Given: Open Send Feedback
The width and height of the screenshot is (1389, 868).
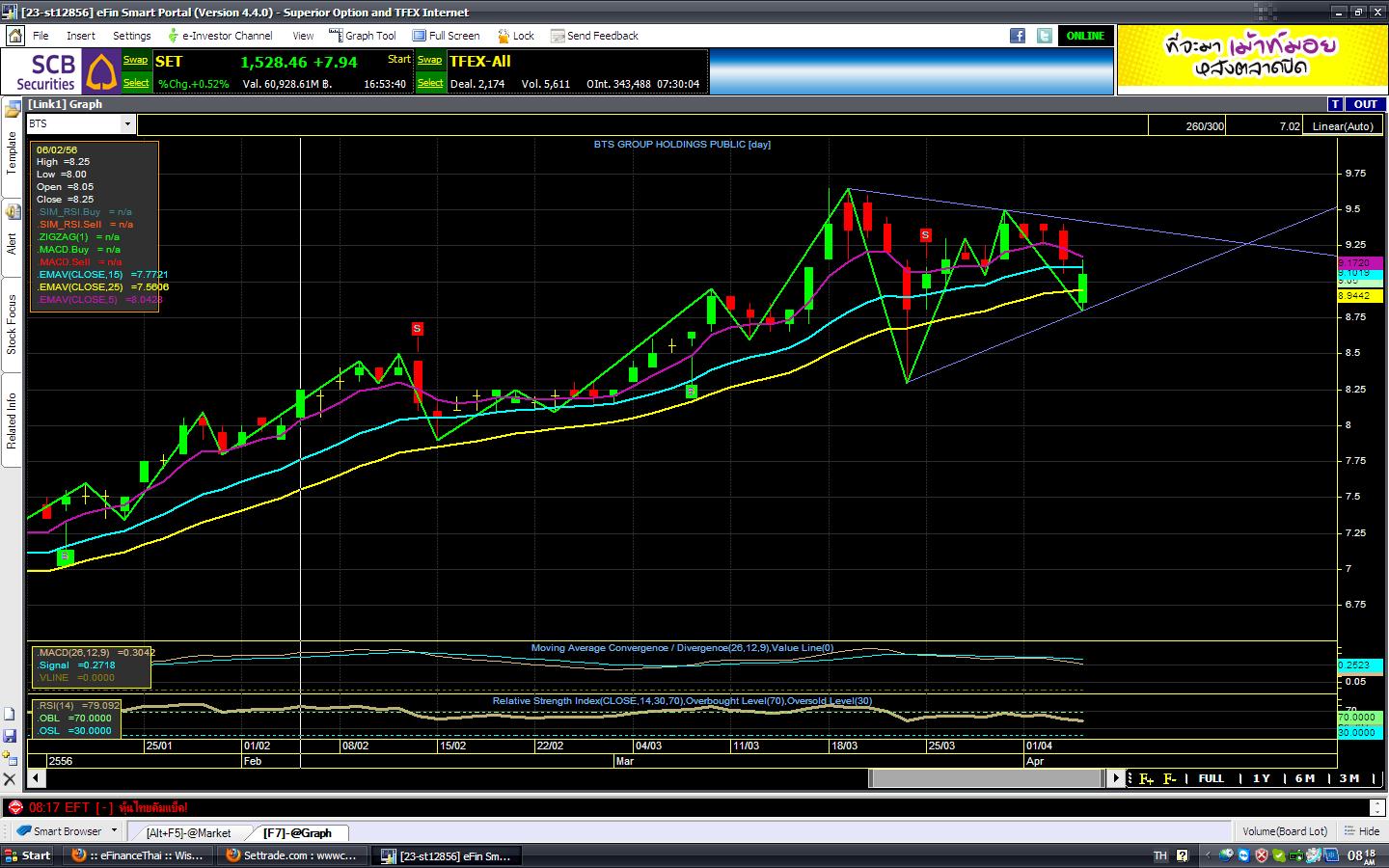Looking at the screenshot, I should coord(595,36).
